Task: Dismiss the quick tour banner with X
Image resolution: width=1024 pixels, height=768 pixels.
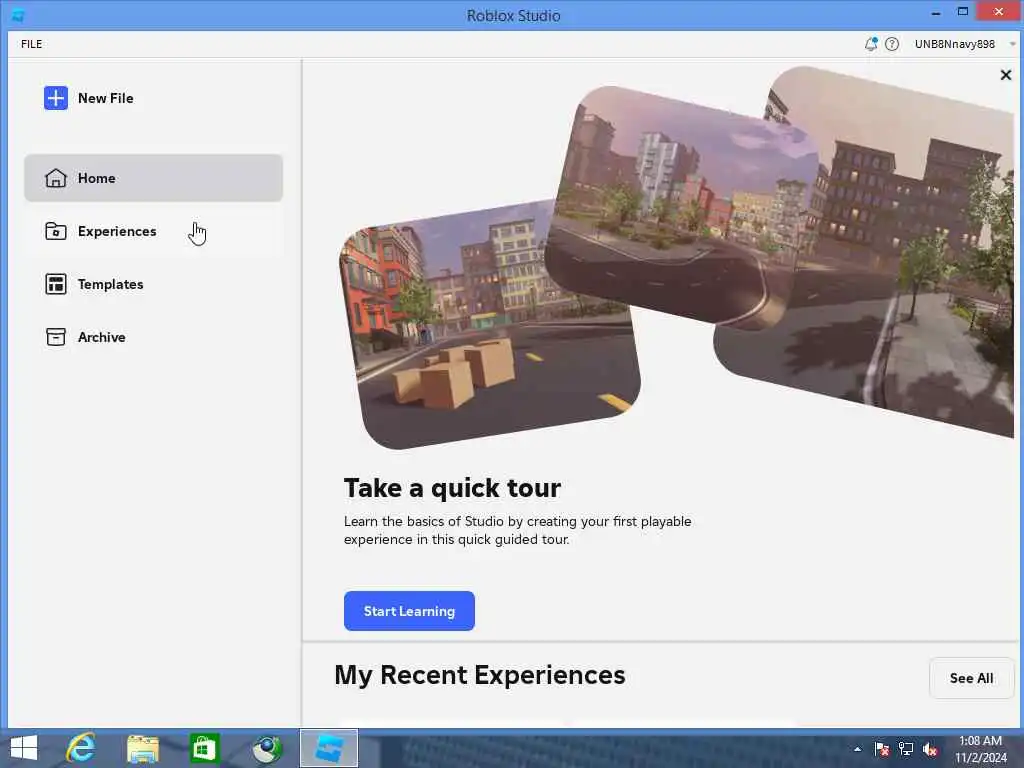Action: 1006,75
